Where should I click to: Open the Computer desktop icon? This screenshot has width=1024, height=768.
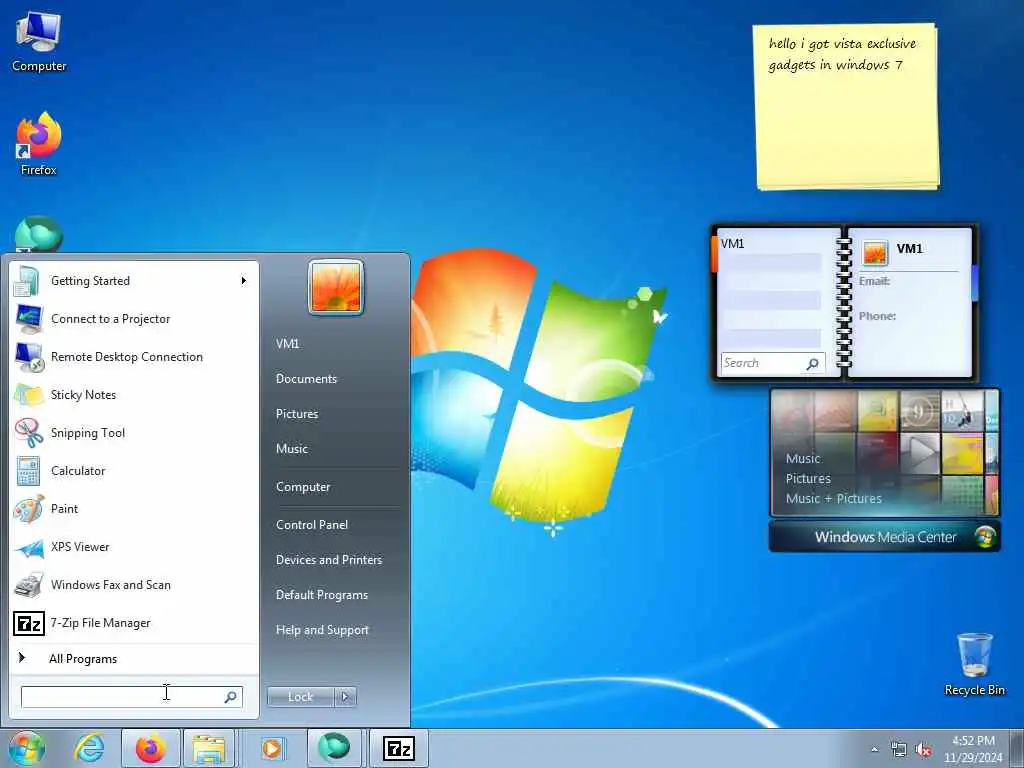click(39, 40)
